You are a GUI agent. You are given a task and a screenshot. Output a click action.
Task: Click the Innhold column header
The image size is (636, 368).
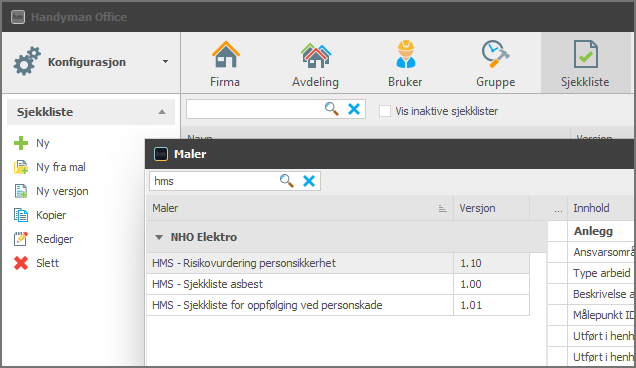(601, 208)
